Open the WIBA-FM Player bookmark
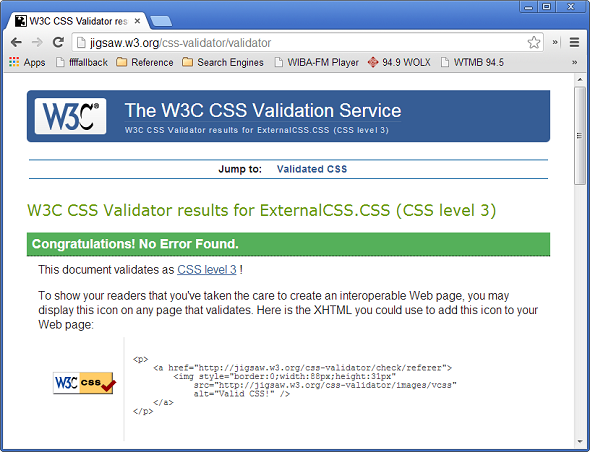This screenshot has width=590, height=452. coord(316,62)
